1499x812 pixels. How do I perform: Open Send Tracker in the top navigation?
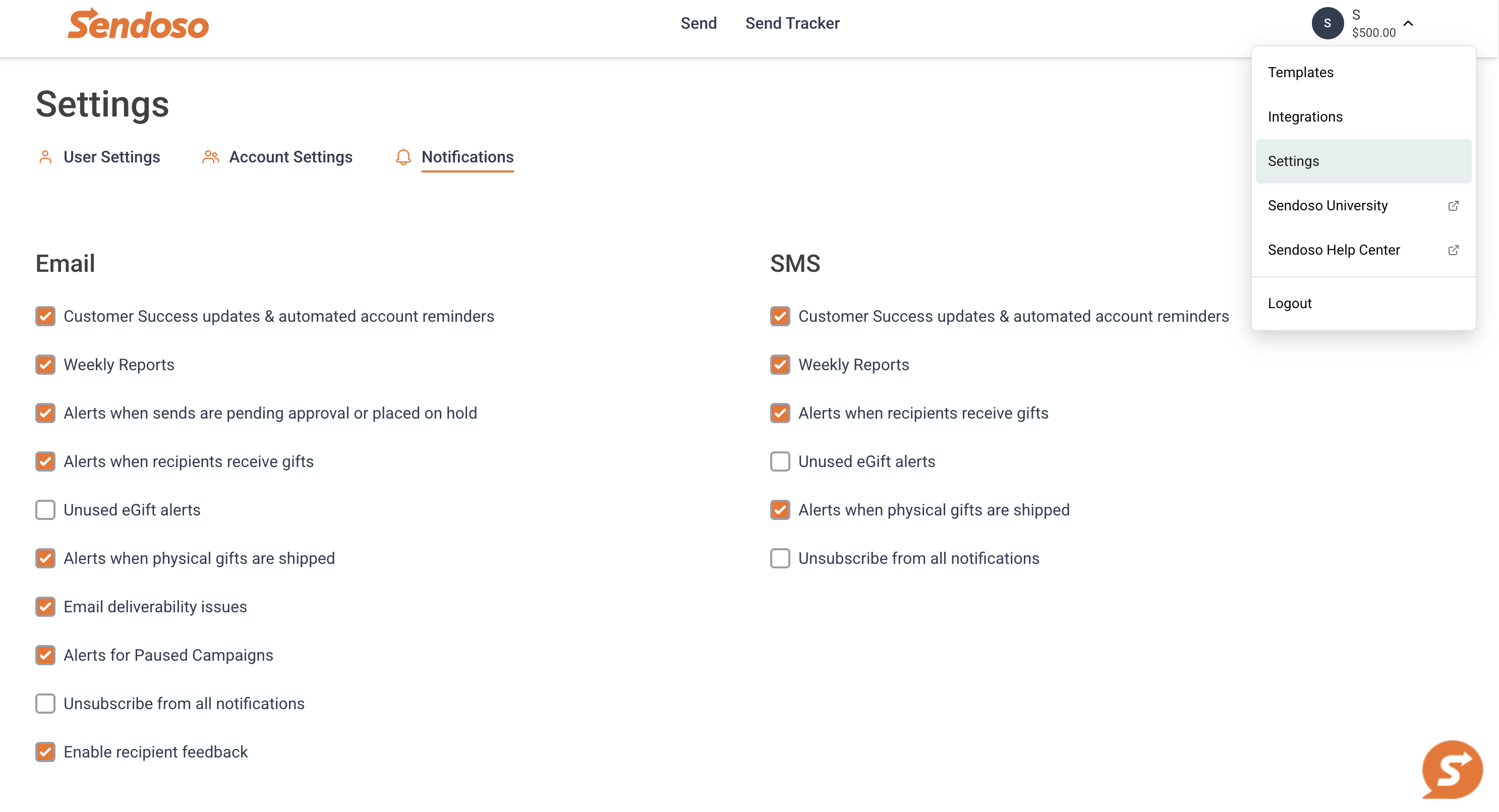[x=792, y=23]
